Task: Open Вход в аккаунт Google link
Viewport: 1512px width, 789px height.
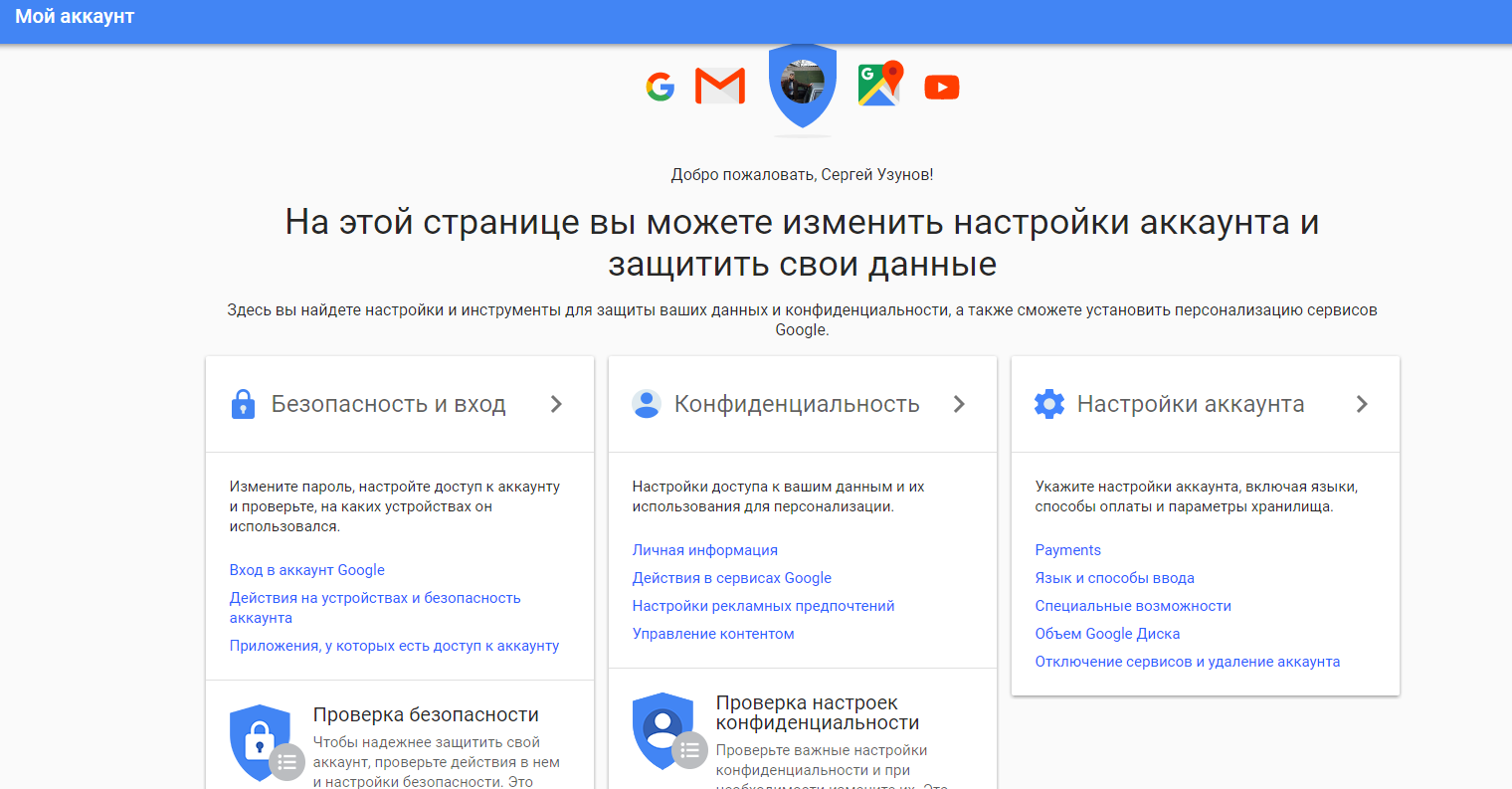Action: coord(307,570)
